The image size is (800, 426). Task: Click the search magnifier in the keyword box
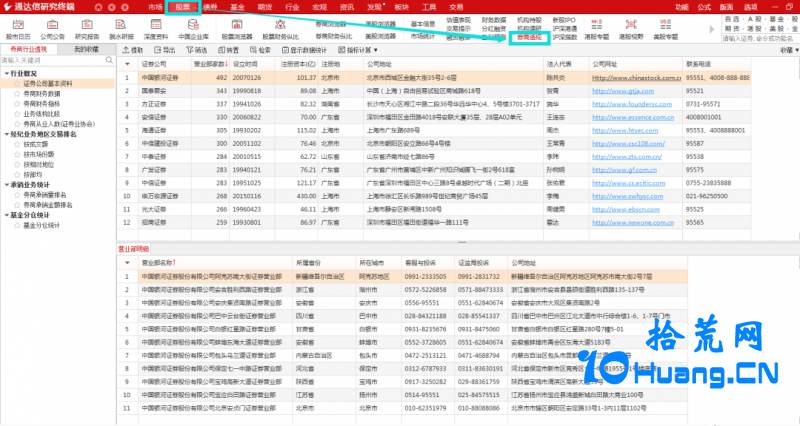click(x=109, y=60)
